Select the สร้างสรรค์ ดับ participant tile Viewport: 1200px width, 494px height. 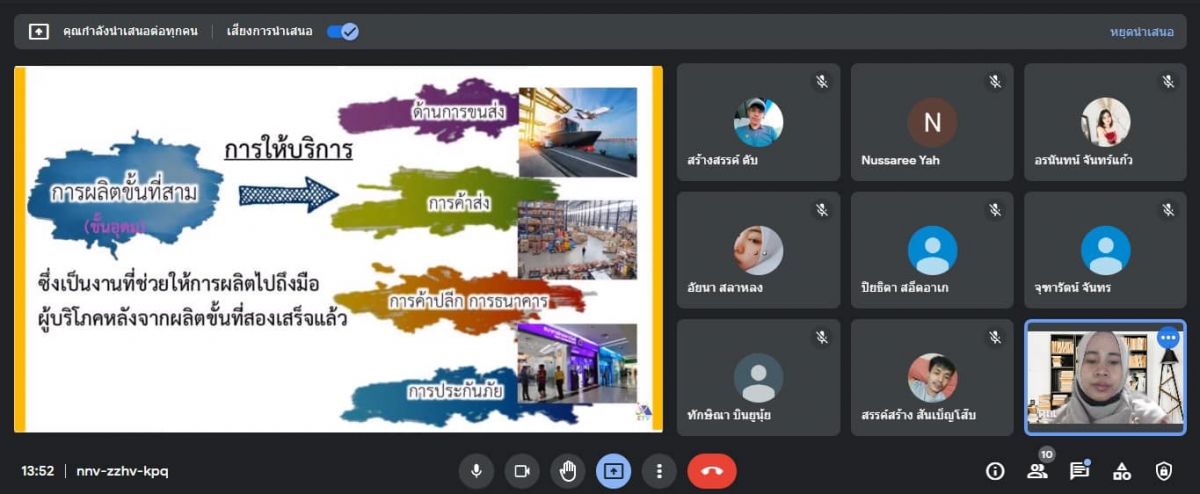tap(758, 122)
